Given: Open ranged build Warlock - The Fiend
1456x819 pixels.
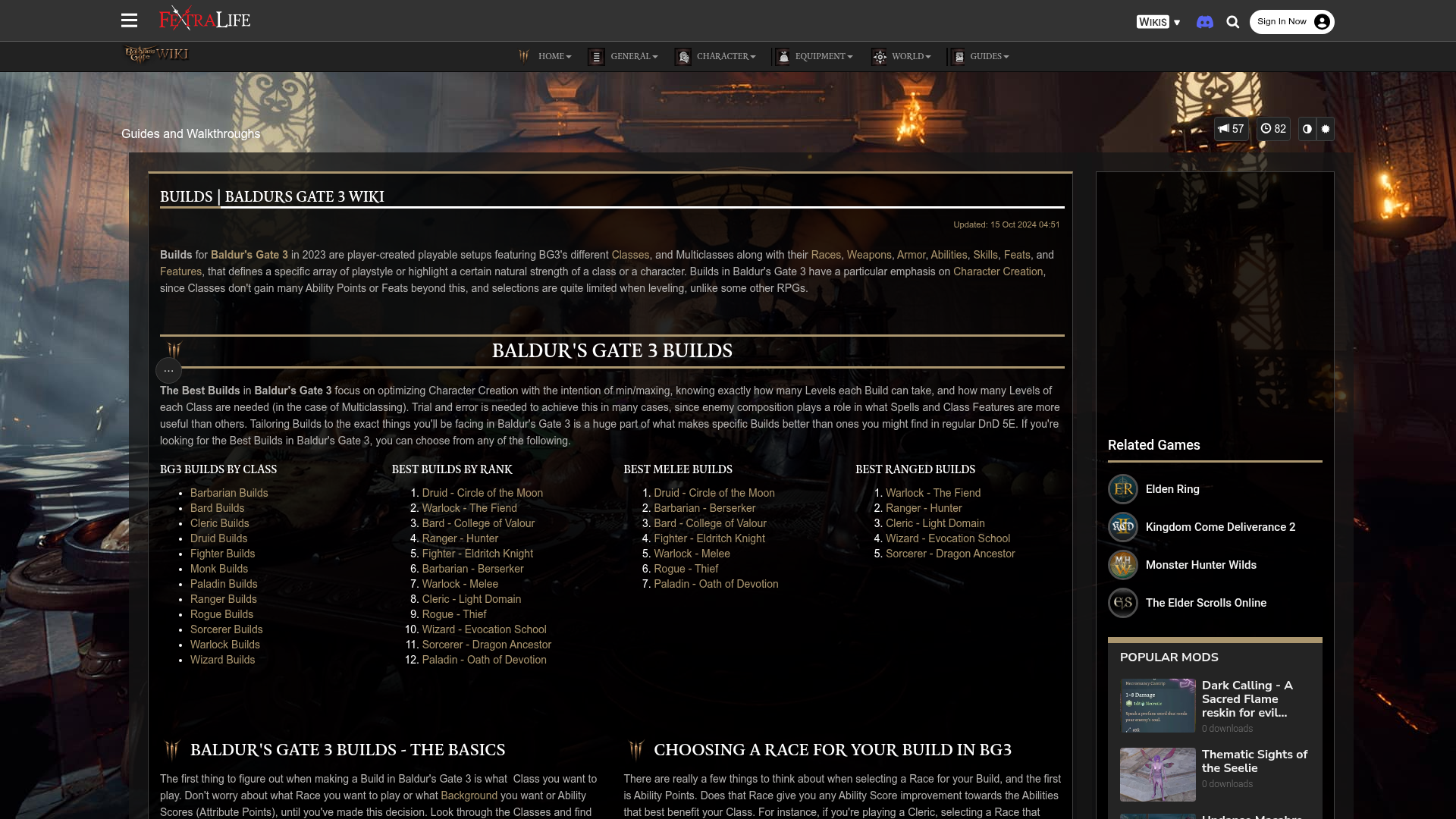Looking at the screenshot, I should point(933,493).
